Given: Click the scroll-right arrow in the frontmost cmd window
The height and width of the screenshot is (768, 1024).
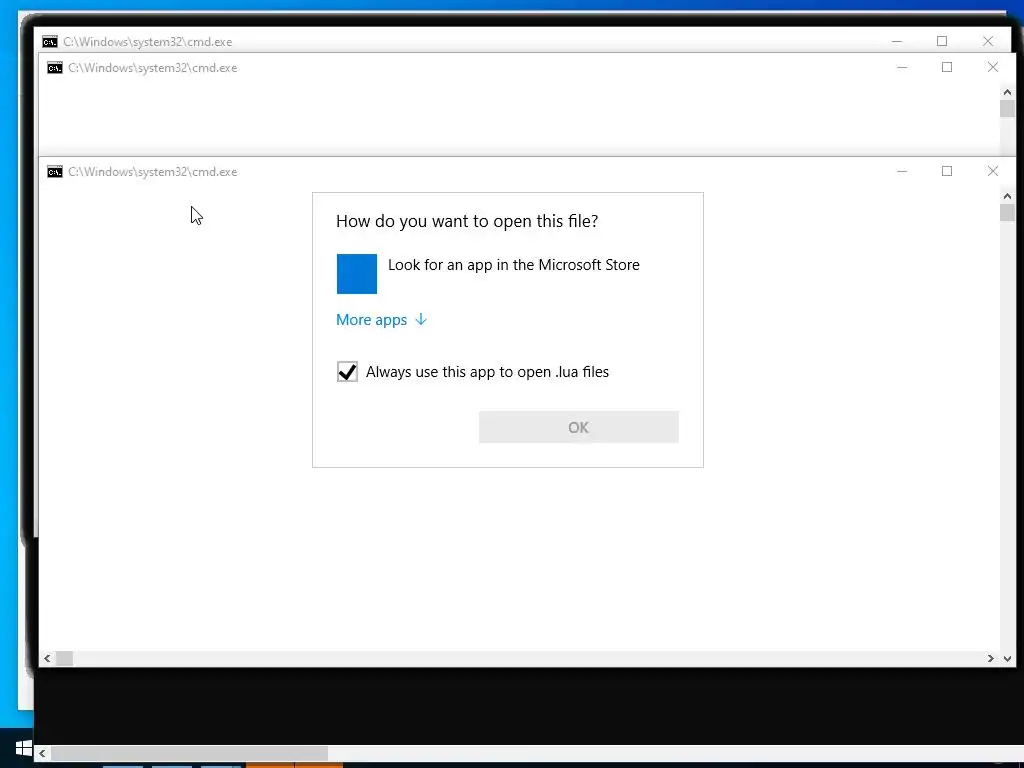Looking at the screenshot, I should 991,658.
